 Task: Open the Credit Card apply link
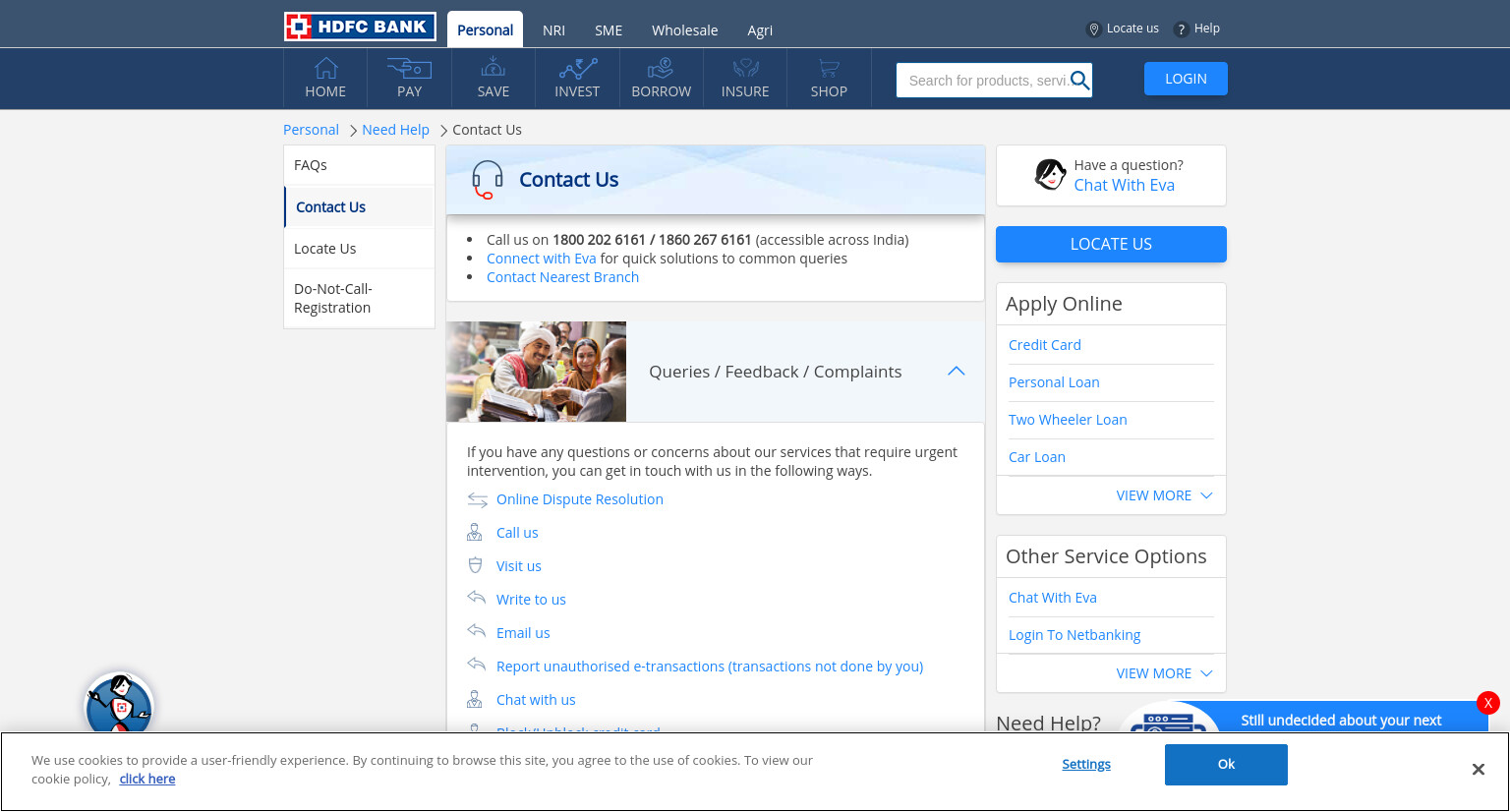[1044, 345]
